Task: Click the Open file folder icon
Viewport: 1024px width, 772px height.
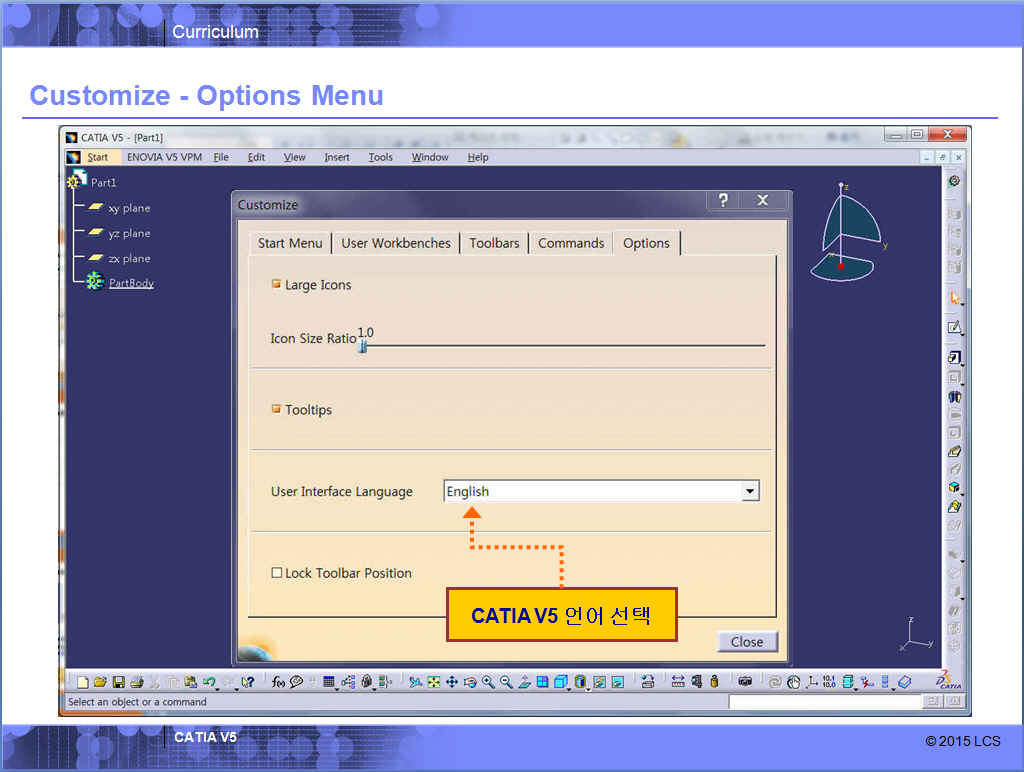Action: click(100, 682)
